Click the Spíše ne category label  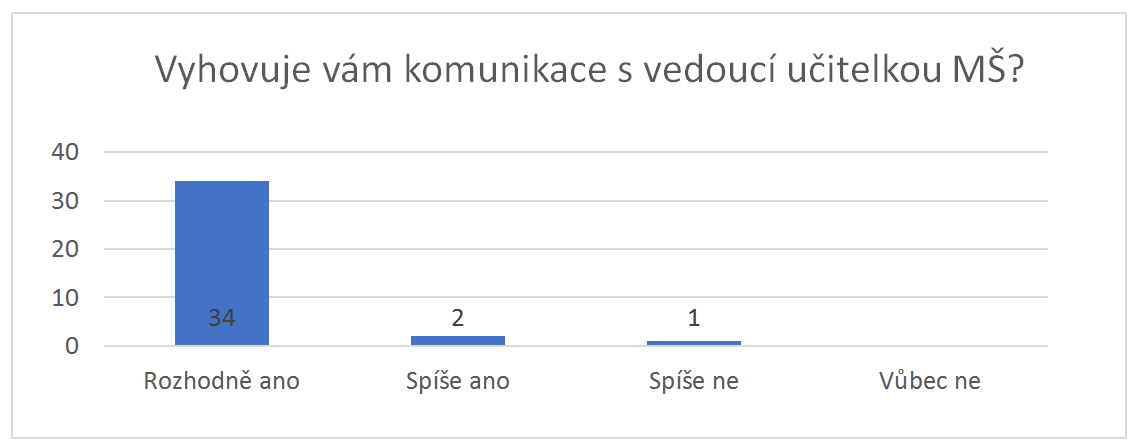[x=694, y=381]
